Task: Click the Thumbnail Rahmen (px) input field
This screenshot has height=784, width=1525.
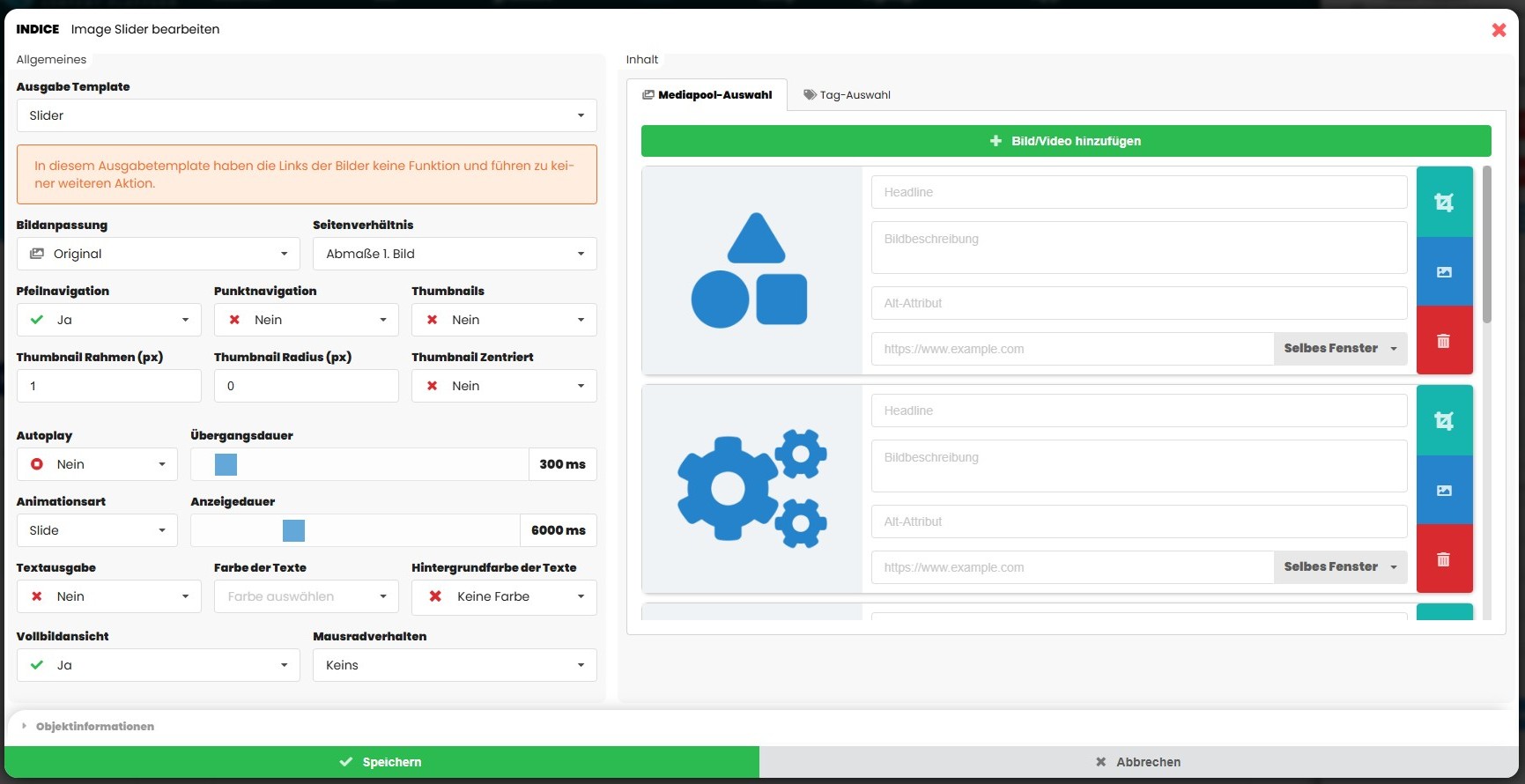Action: tap(109, 386)
